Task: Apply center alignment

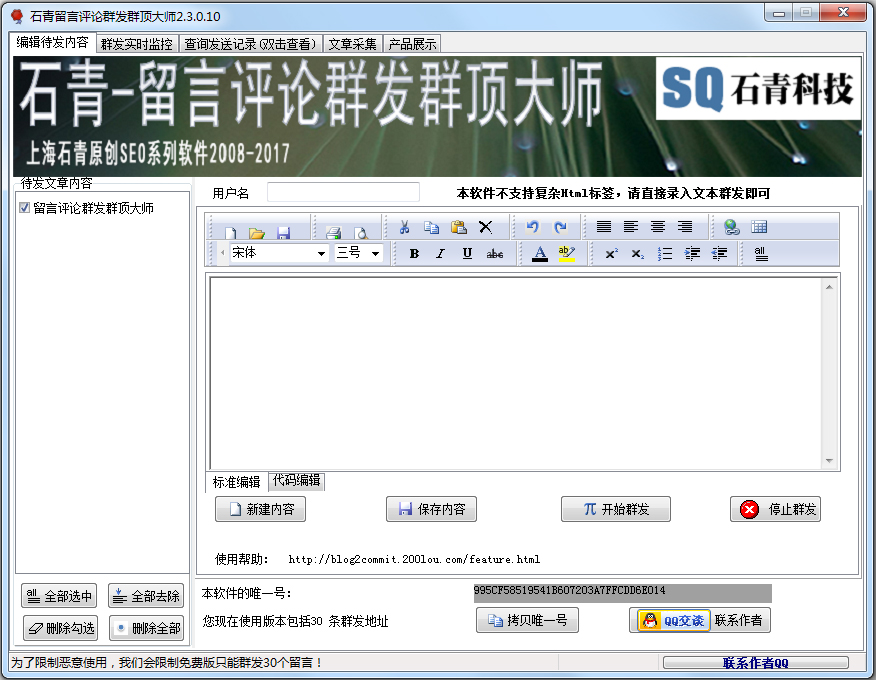Action: click(x=658, y=226)
